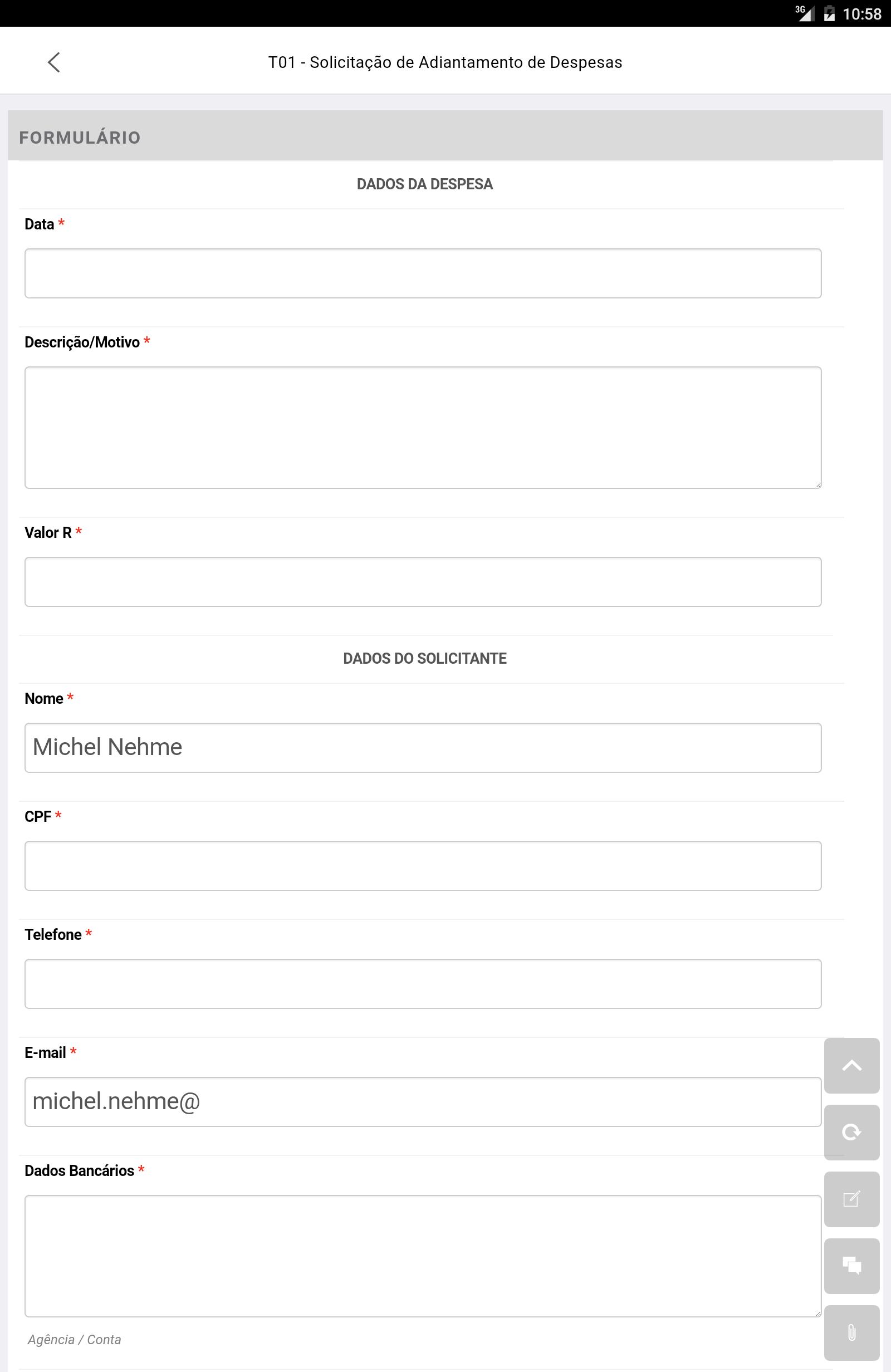Tap the back arrow in the header
Viewport: 891px width, 1372px height.
53,62
